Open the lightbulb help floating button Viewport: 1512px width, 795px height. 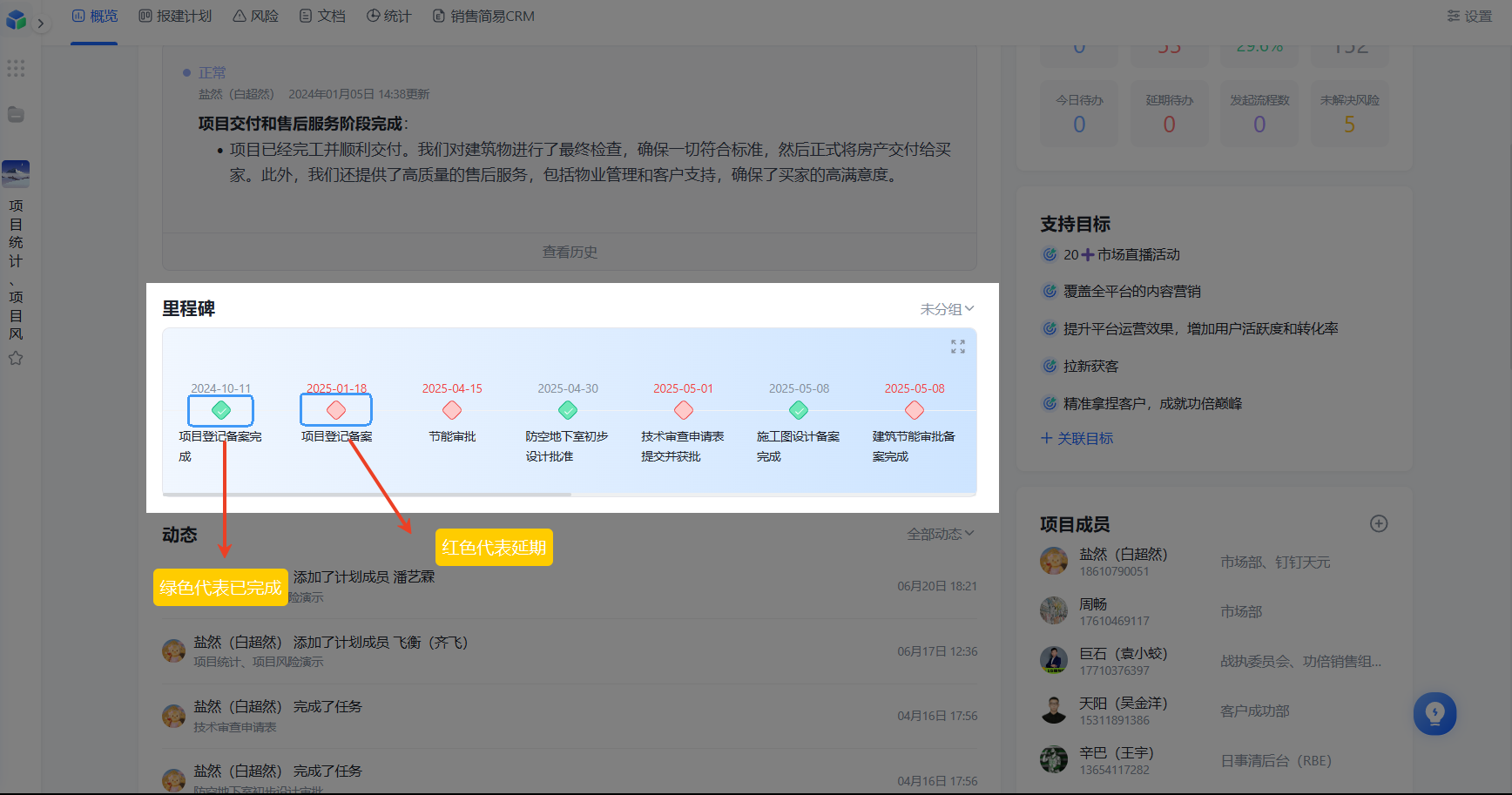point(1434,714)
